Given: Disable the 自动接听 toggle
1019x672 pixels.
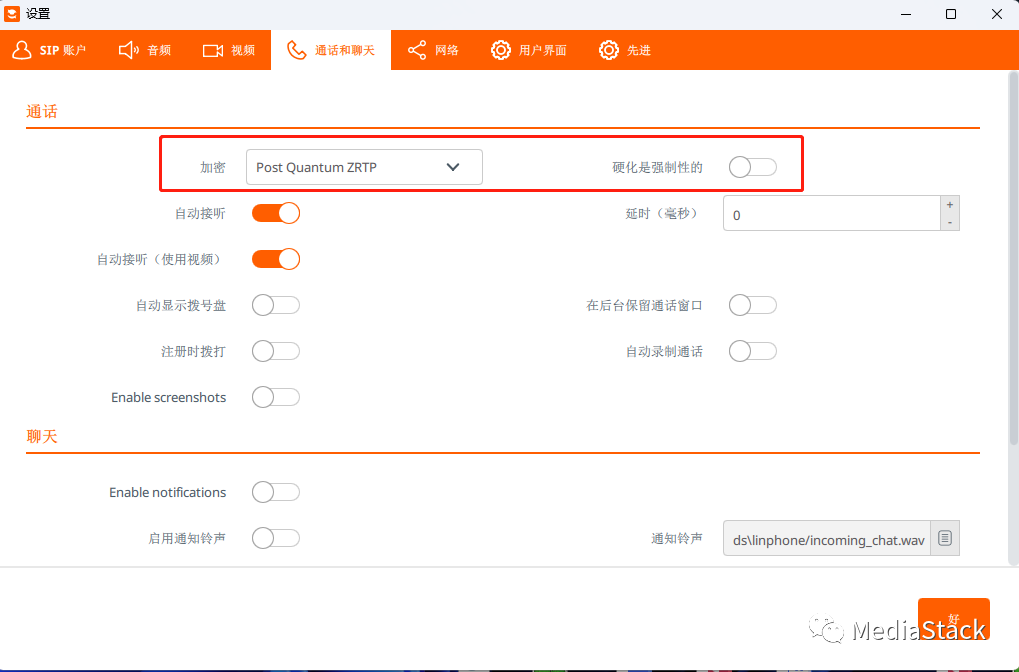Looking at the screenshot, I should [x=276, y=212].
